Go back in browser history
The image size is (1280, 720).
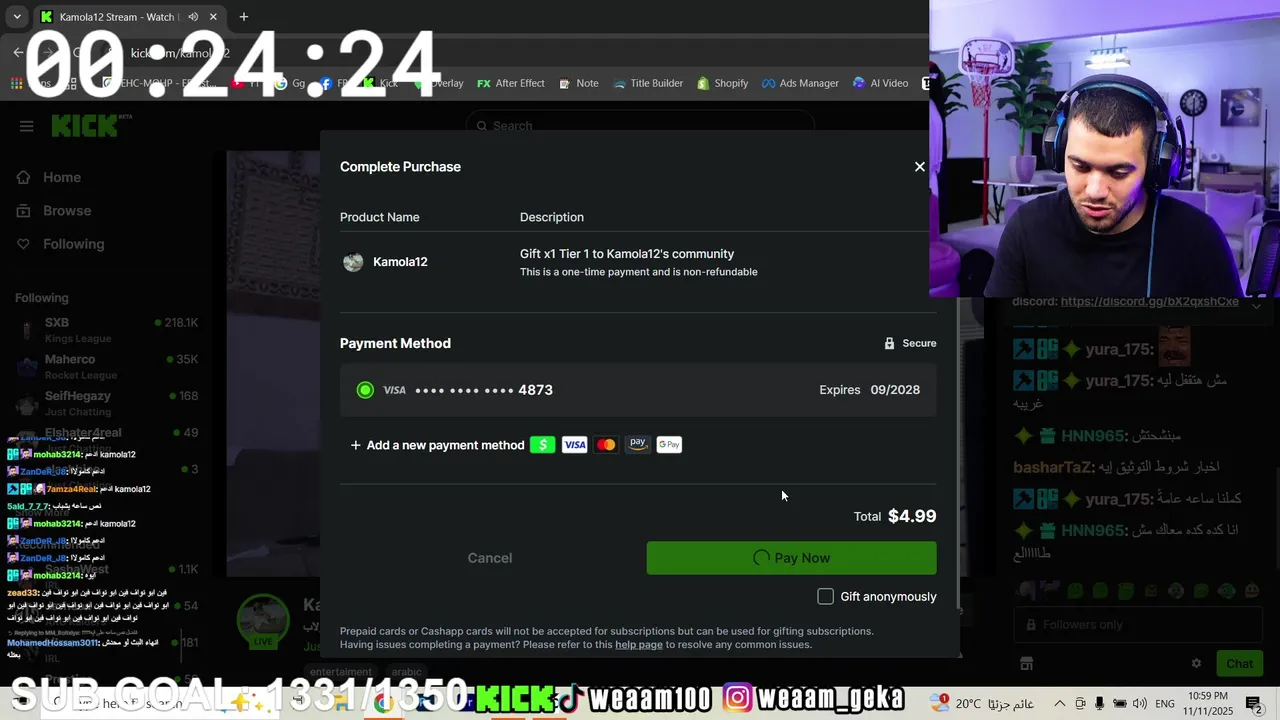(18, 53)
